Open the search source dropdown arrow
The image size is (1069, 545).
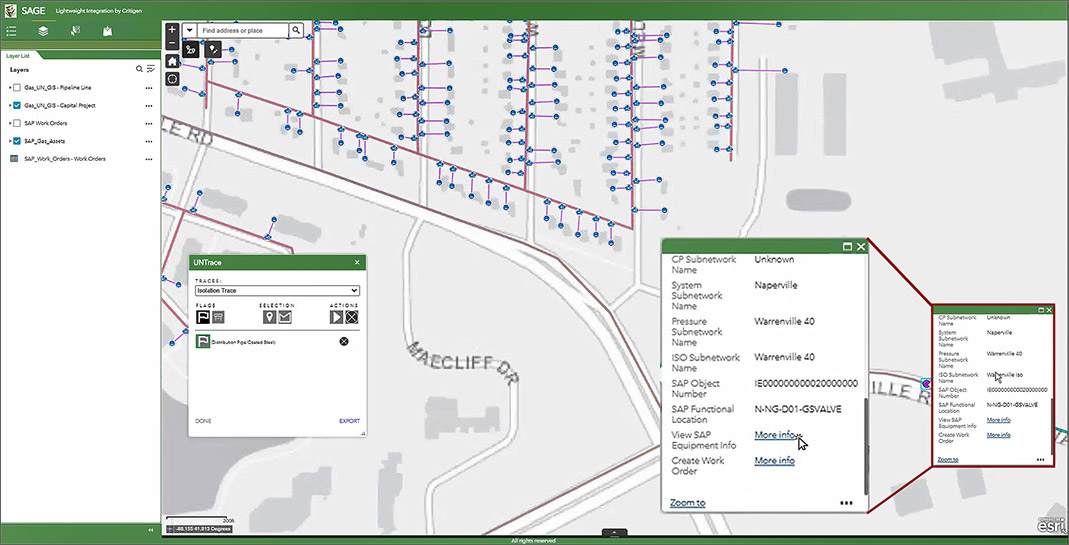point(190,30)
